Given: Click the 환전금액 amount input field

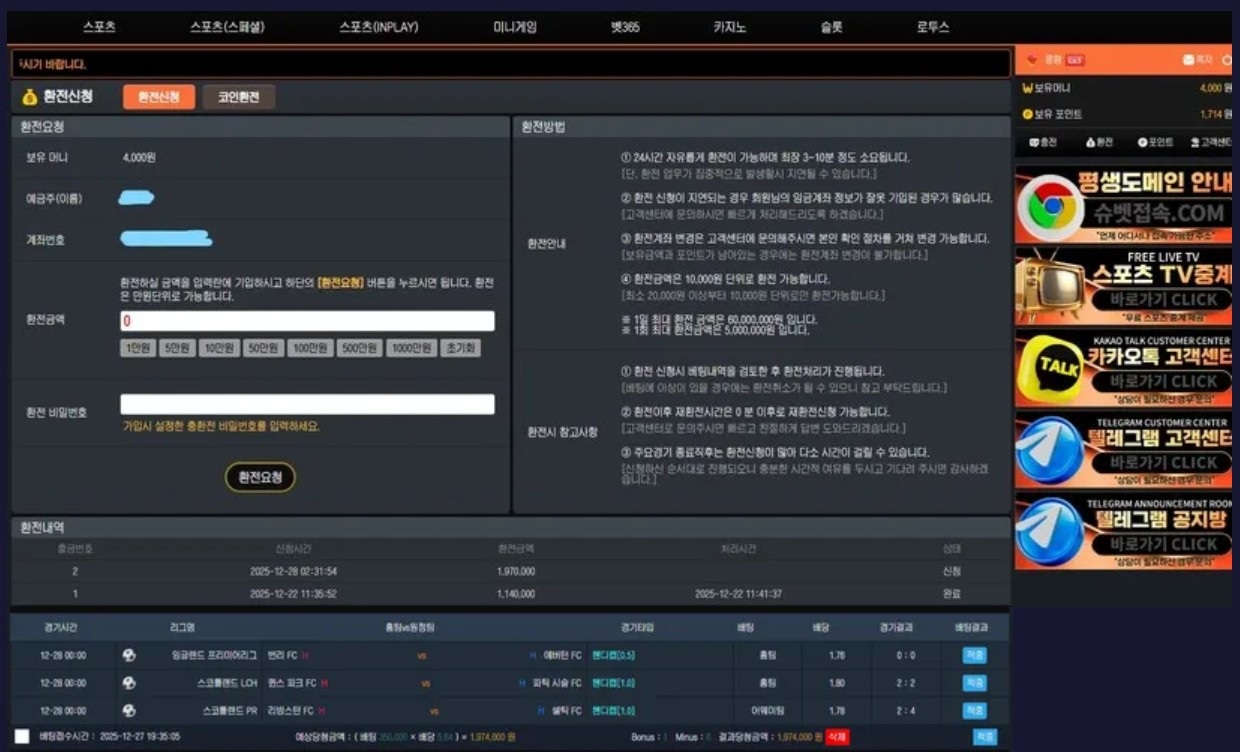Looking at the screenshot, I should pos(307,321).
